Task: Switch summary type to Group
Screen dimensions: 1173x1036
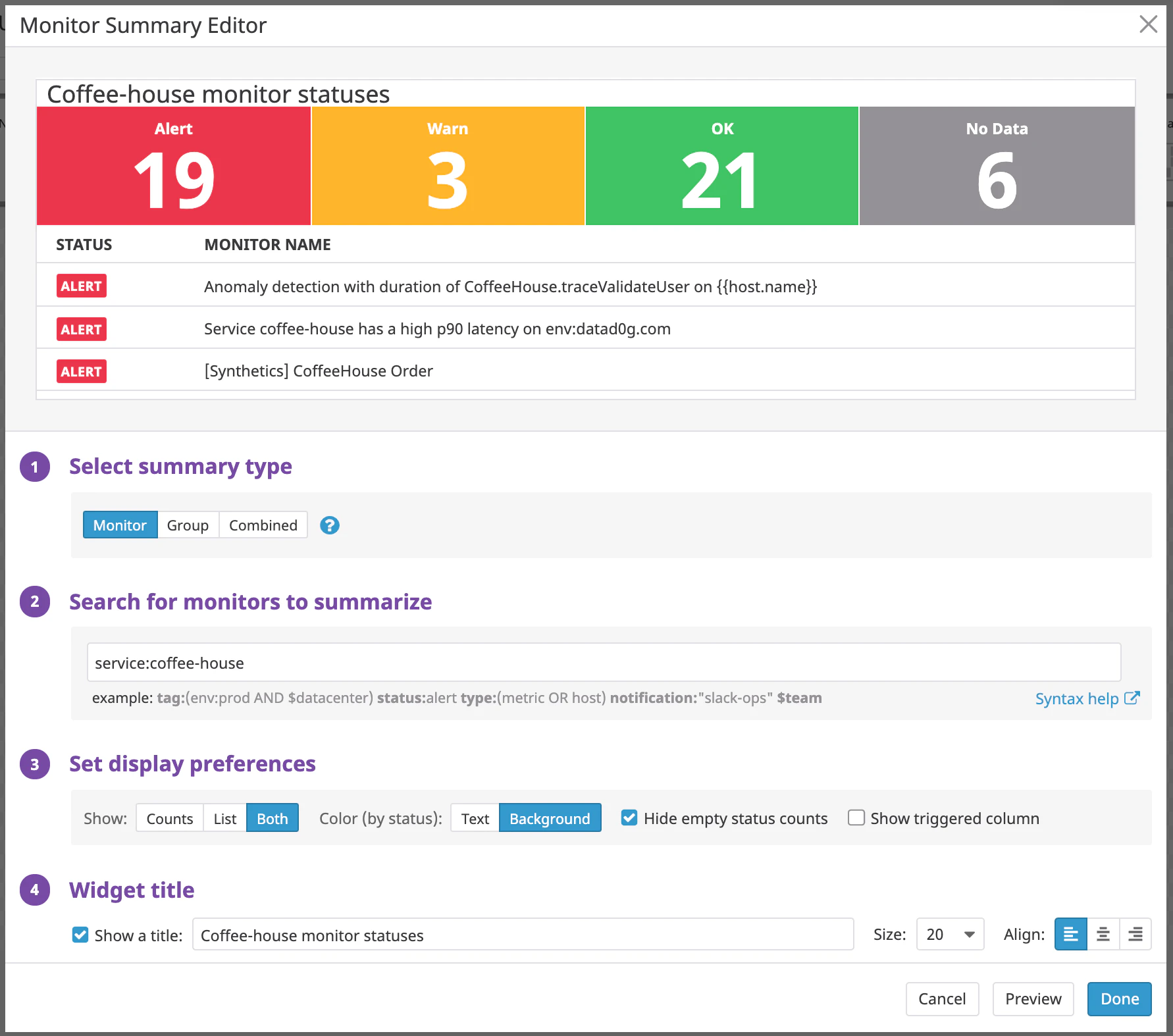Action: click(188, 525)
